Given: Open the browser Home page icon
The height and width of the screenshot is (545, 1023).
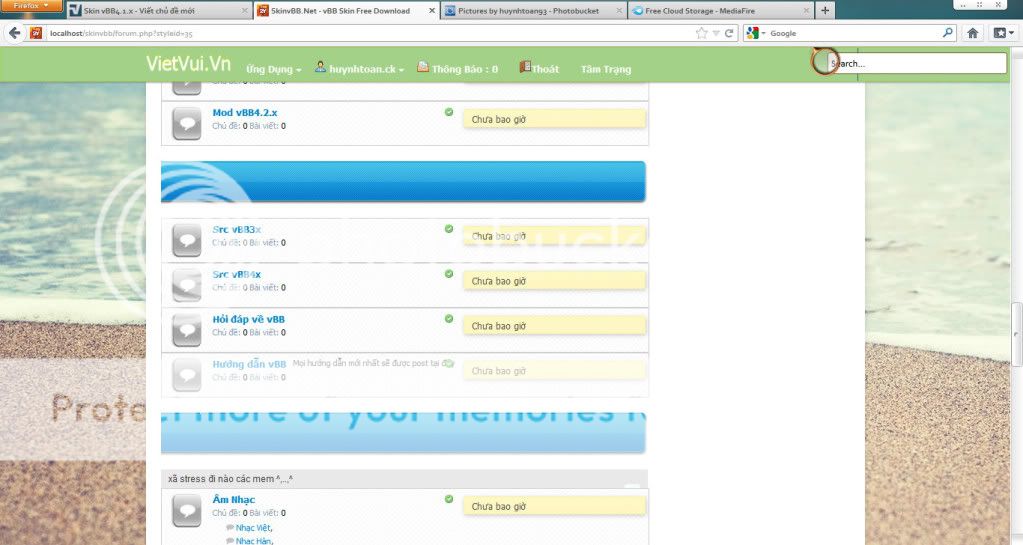Looking at the screenshot, I should pos(973,33).
